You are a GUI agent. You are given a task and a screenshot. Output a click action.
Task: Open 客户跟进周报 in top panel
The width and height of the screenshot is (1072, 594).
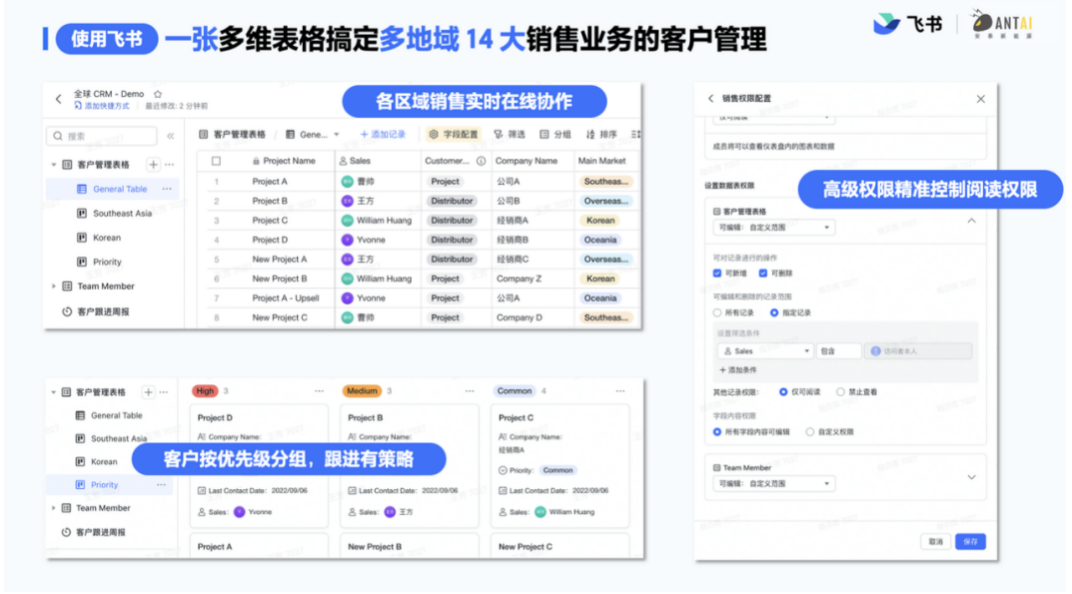pyautogui.click(x=103, y=312)
